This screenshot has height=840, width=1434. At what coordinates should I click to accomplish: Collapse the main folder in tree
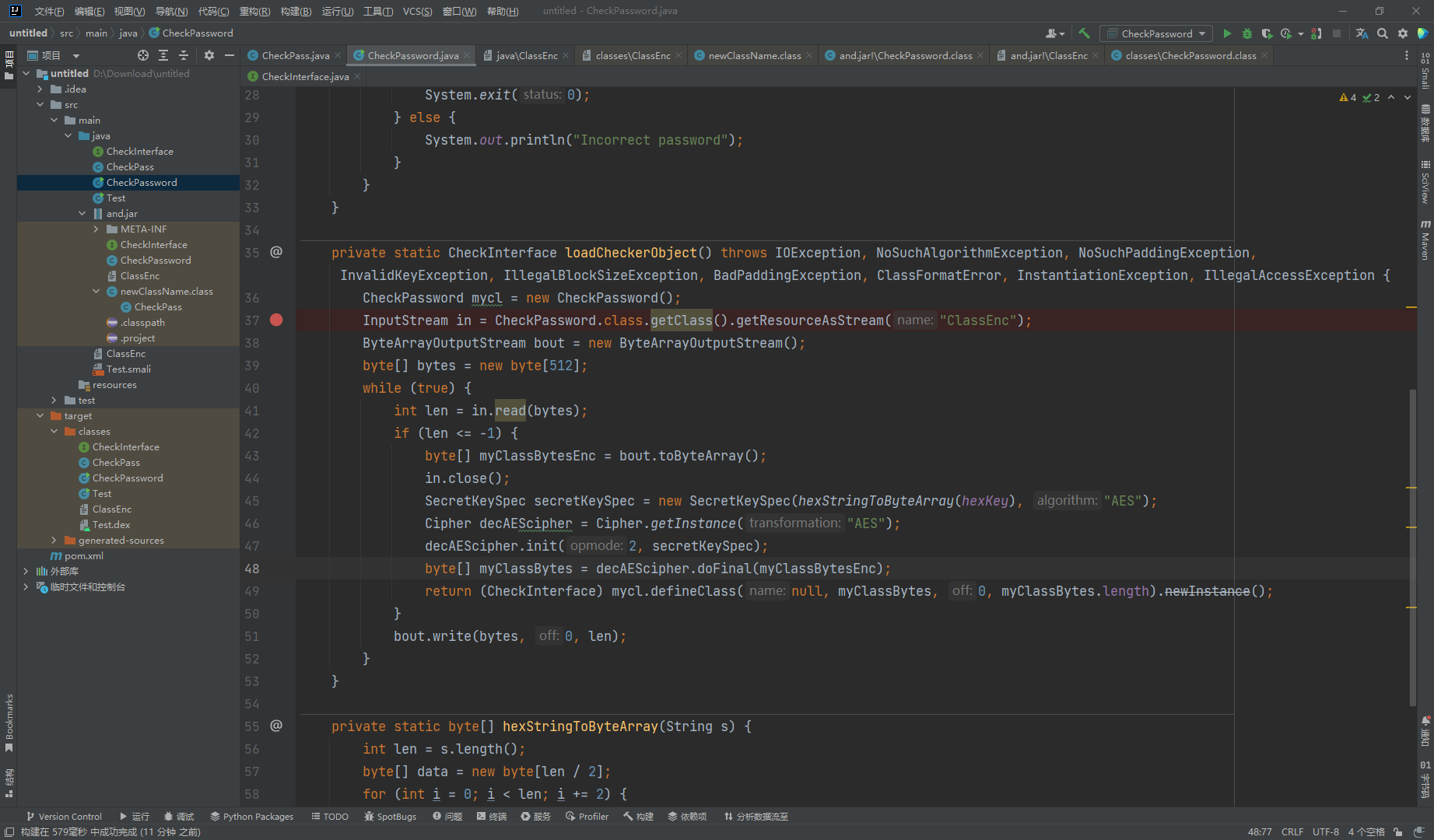tap(54, 121)
